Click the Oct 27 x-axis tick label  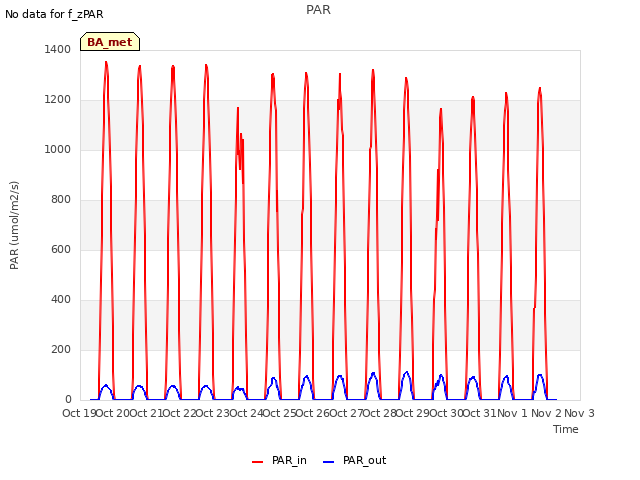[x=347, y=413]
